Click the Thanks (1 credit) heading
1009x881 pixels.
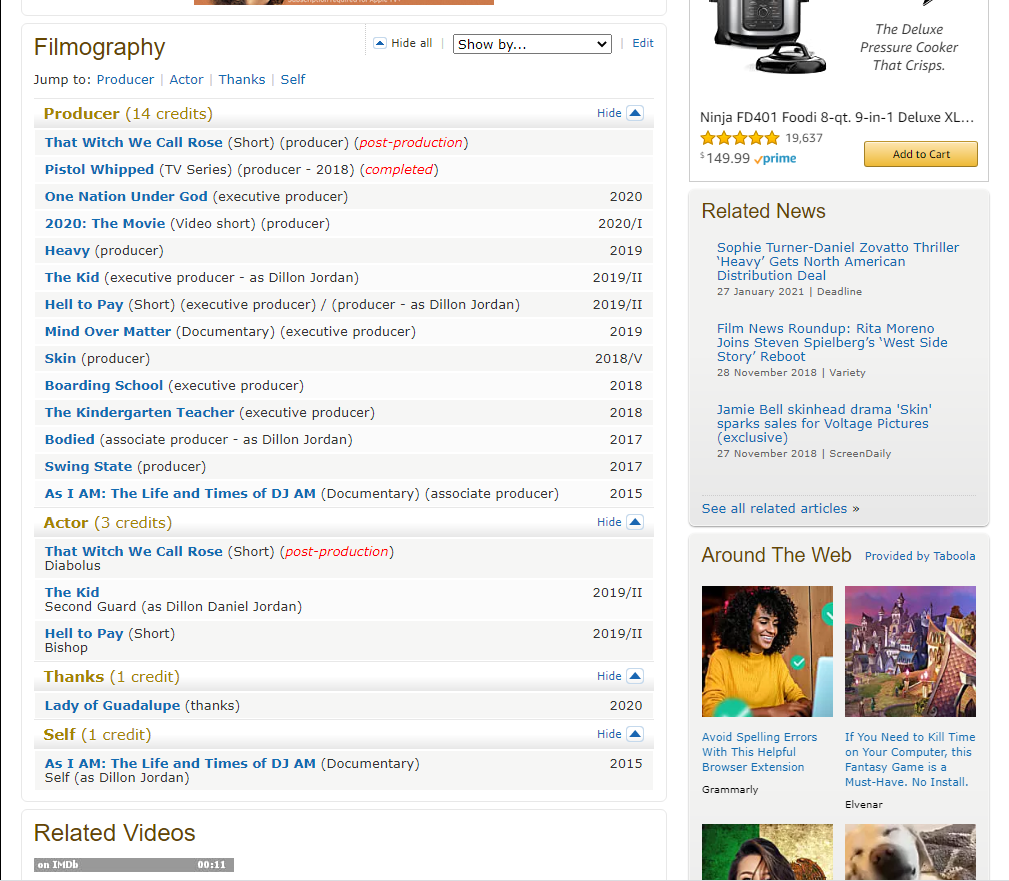(x=111, y=676)
